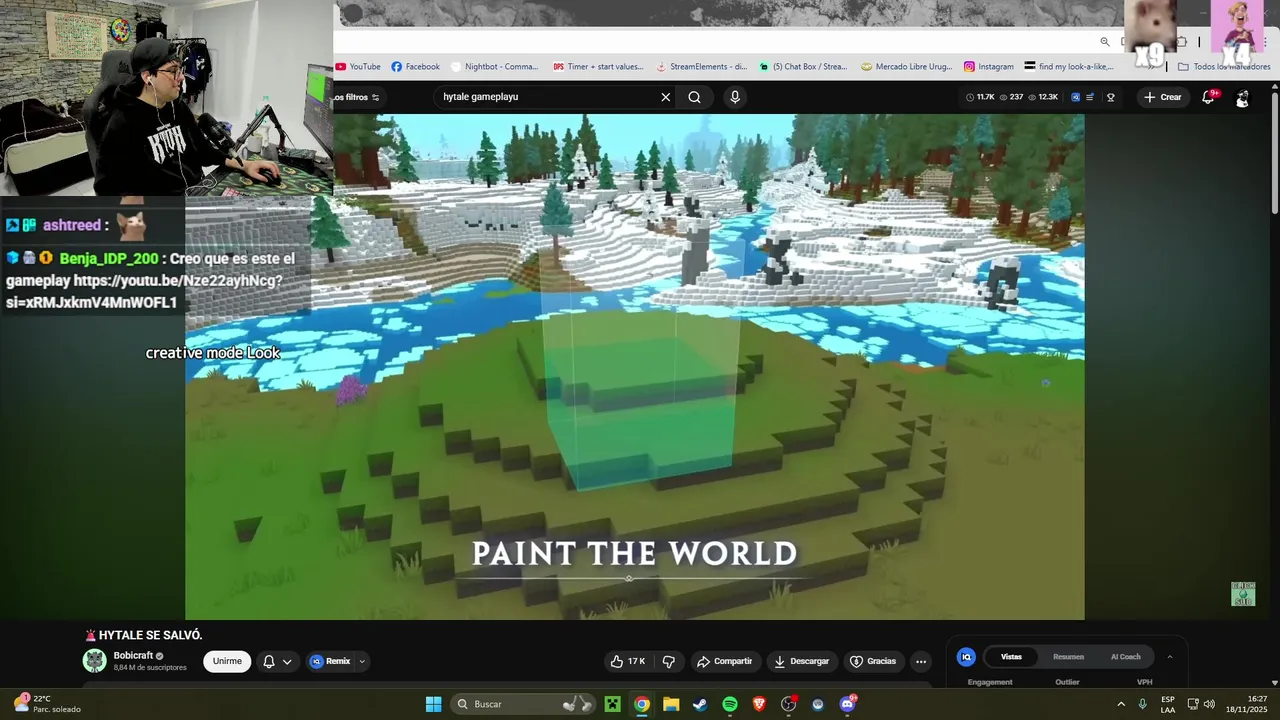Click the Unirme button
Image resolution: width=1280 pixels, height=720 pixels.
coord(227,661)
